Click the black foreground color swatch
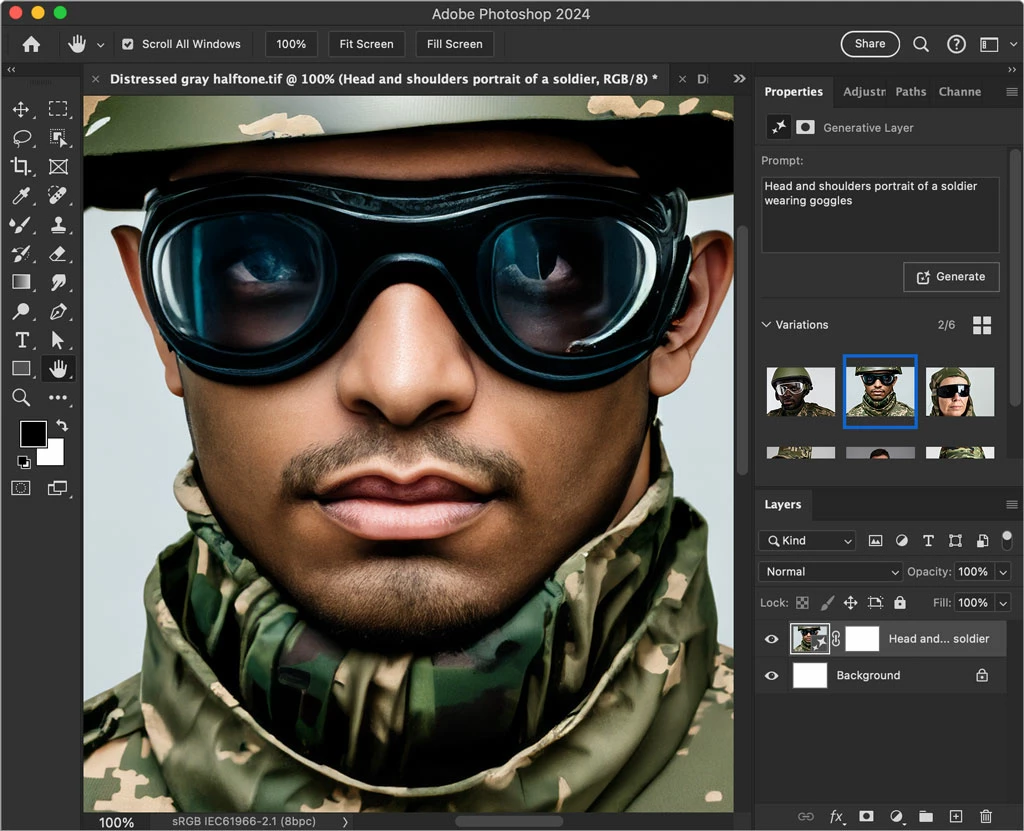 33,434
